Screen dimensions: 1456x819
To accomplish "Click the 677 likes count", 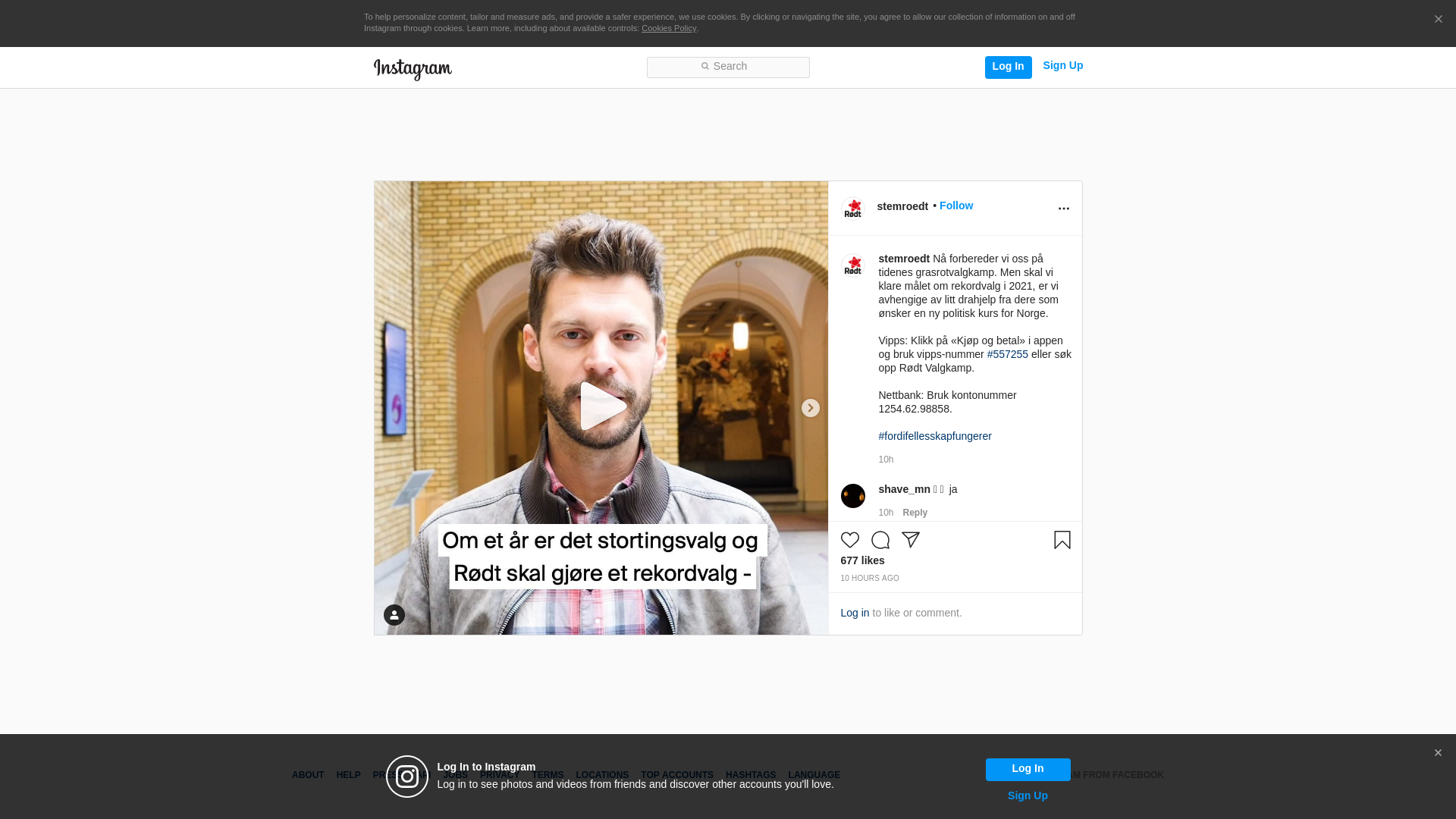I will [863, 561].
